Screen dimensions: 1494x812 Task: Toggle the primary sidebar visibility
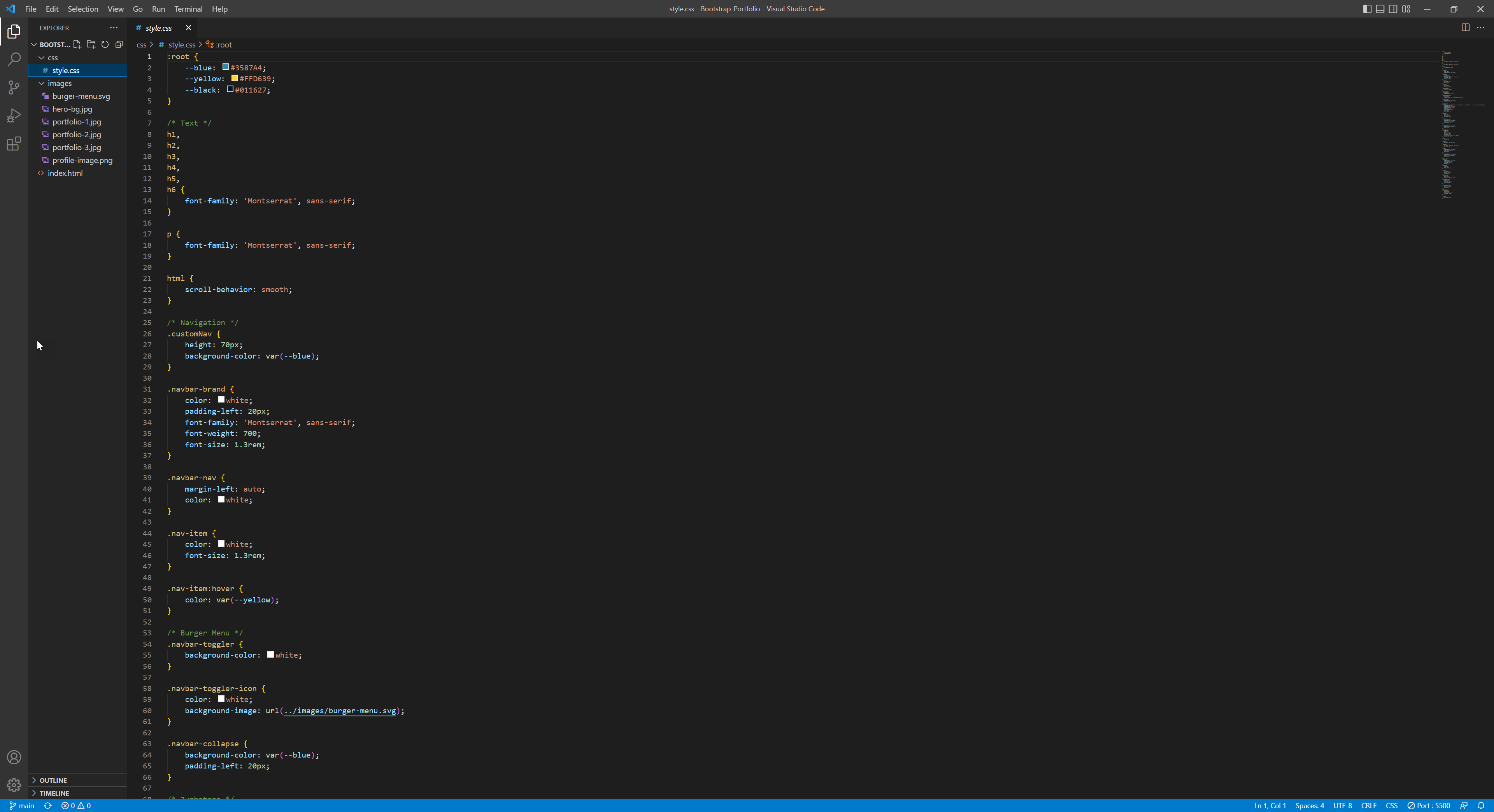coord(1367,9)
